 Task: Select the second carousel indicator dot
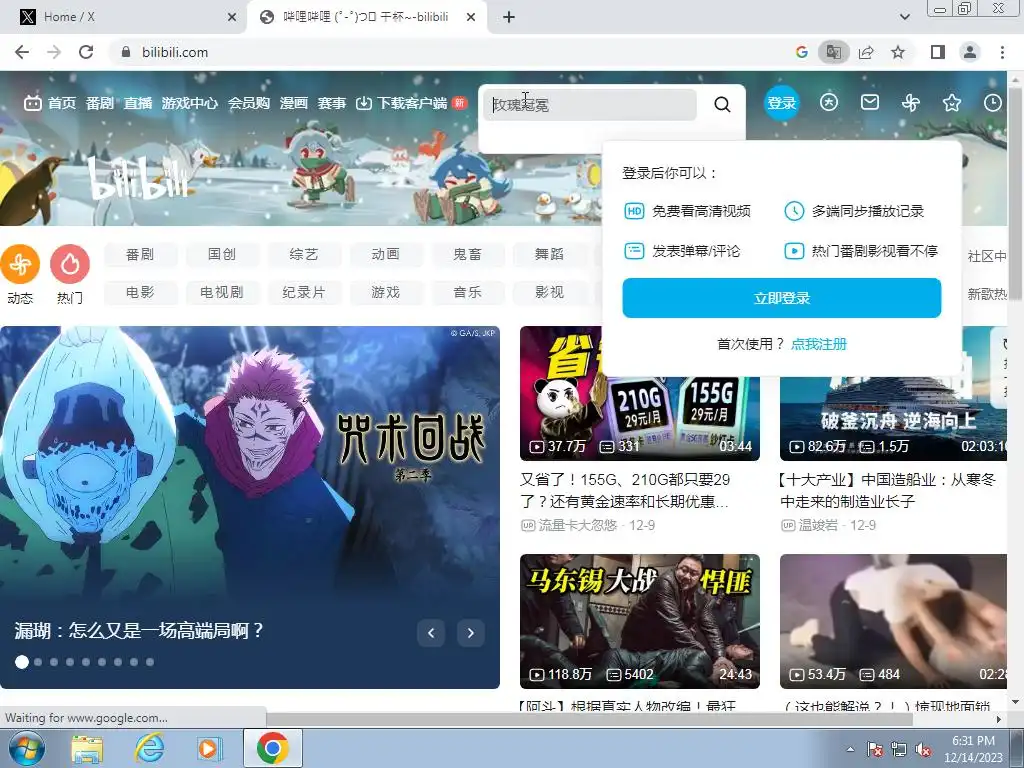[38, 662]
